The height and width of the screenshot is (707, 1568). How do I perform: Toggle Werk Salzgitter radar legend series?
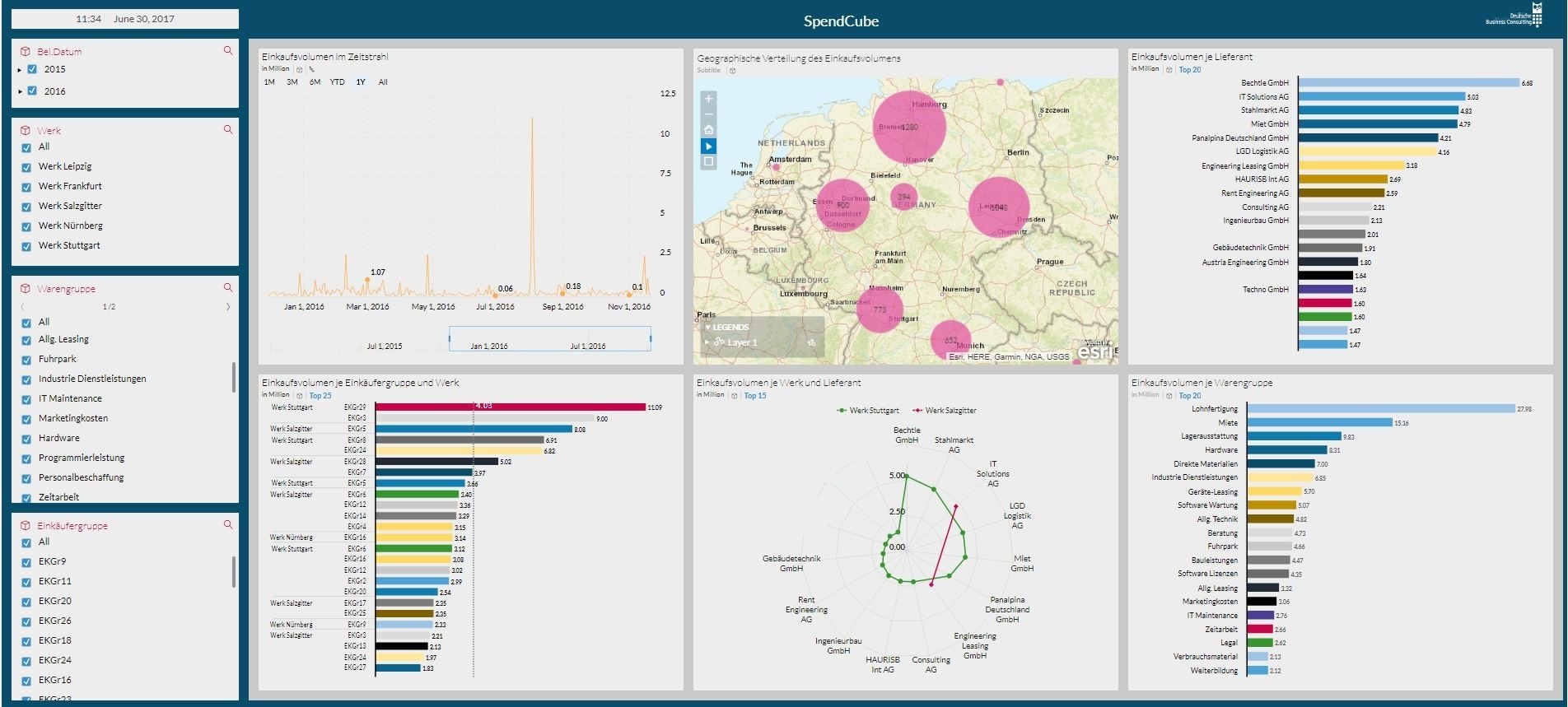945,410
